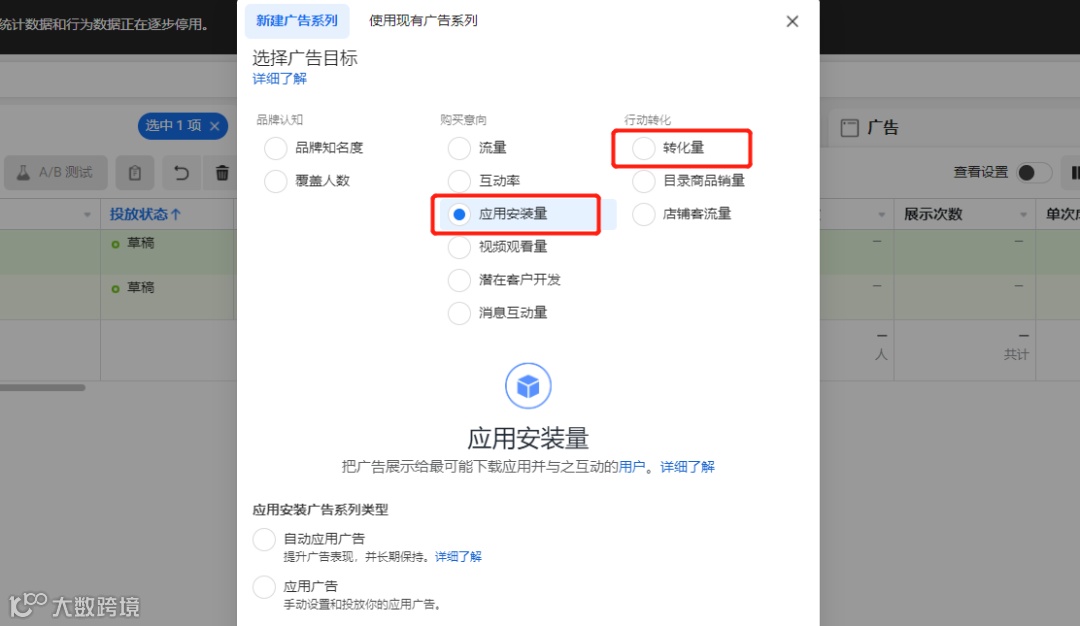Click the blue app cube icon

(x=528, y=386)
